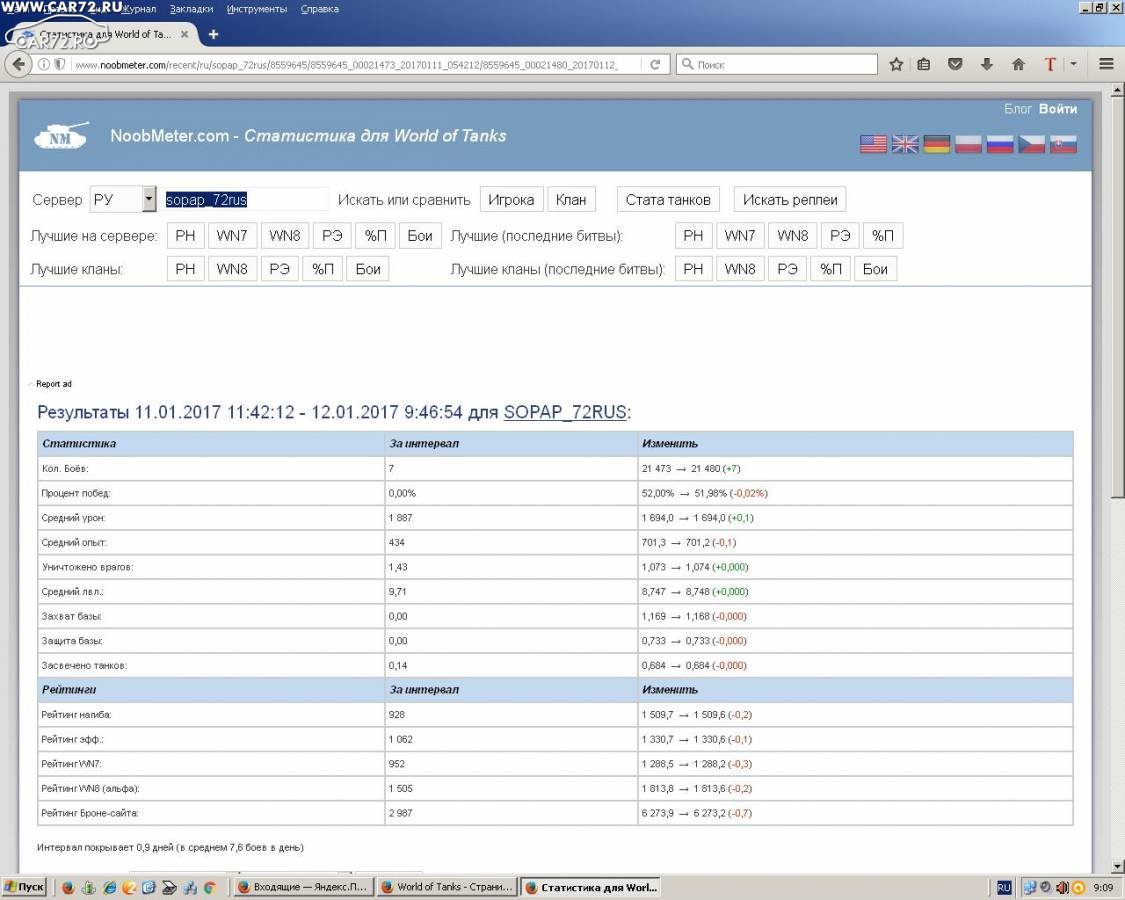Click the Процент побед row label
This screenshot has height=900, width=1125.
click(x=76, y=494)
